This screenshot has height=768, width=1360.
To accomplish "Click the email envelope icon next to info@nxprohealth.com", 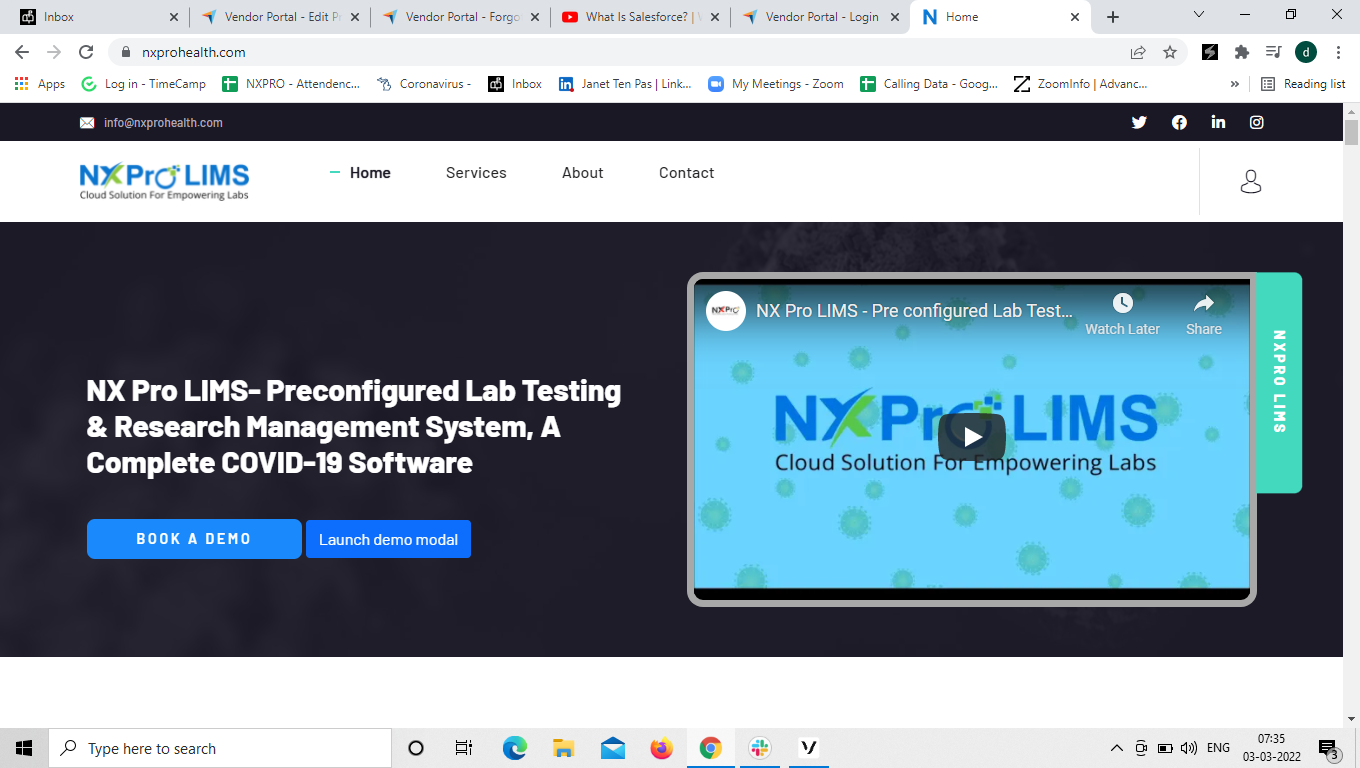I will pyautogui.click(x=85, y=122).
